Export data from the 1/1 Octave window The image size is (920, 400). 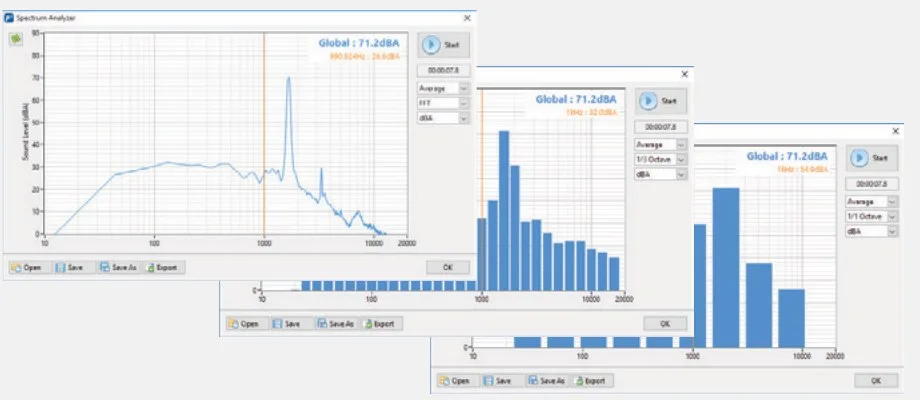click(592, 381)
